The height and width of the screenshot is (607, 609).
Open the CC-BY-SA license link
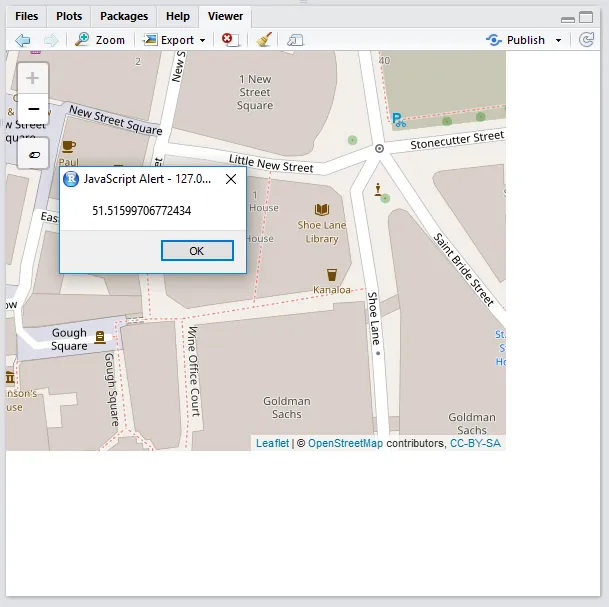[x=475, y=443]
